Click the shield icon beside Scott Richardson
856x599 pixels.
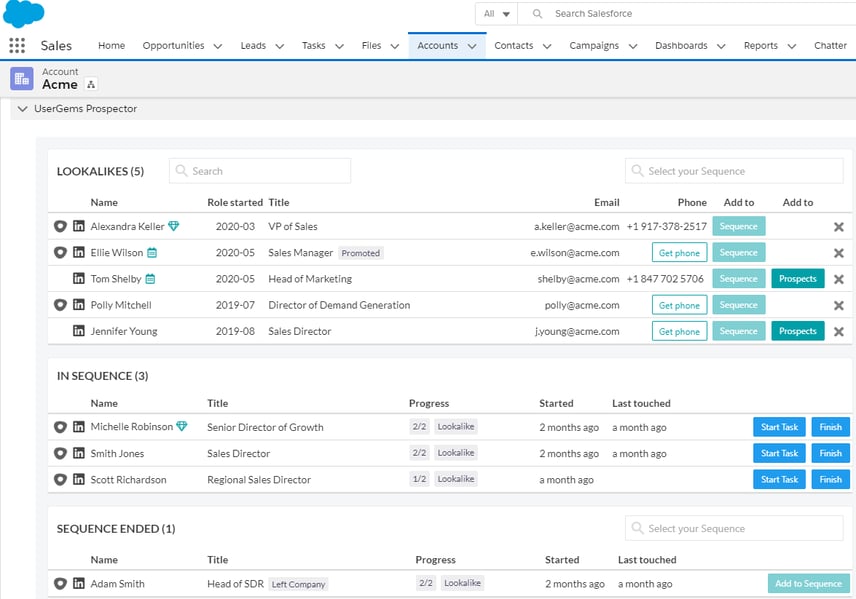60,479
